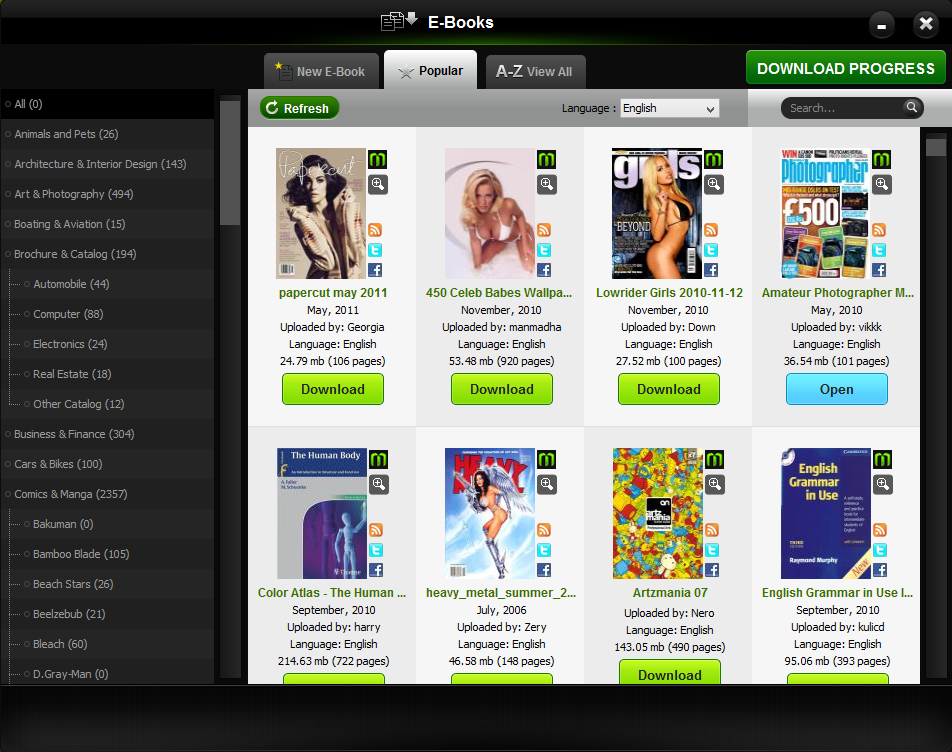952x752 pixels.
Task: Download Lowrider Girls 2010-11-12
Action: pos(668,389)
